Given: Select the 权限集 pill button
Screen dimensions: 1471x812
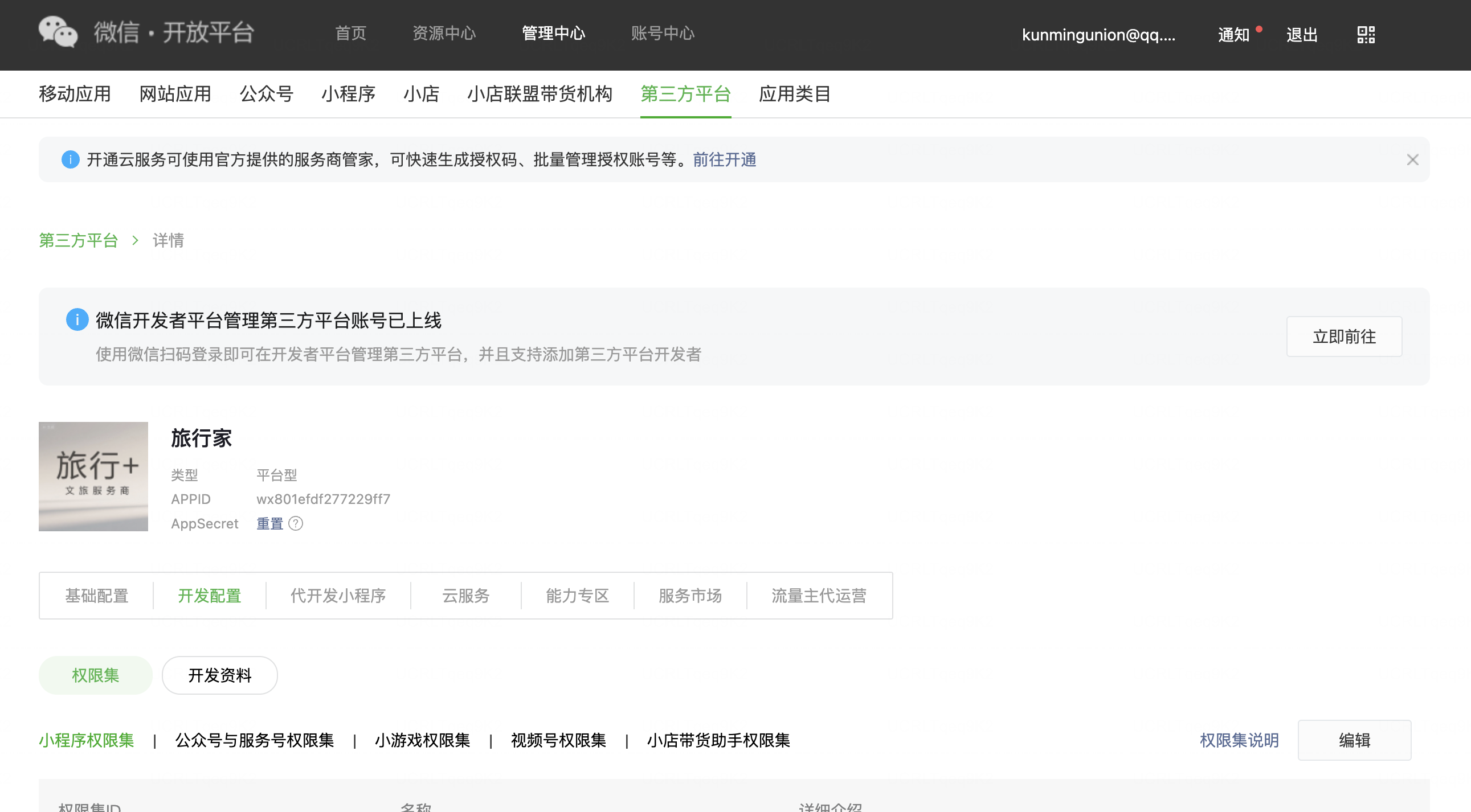Looking at the screenshot, I should [95, 675].
